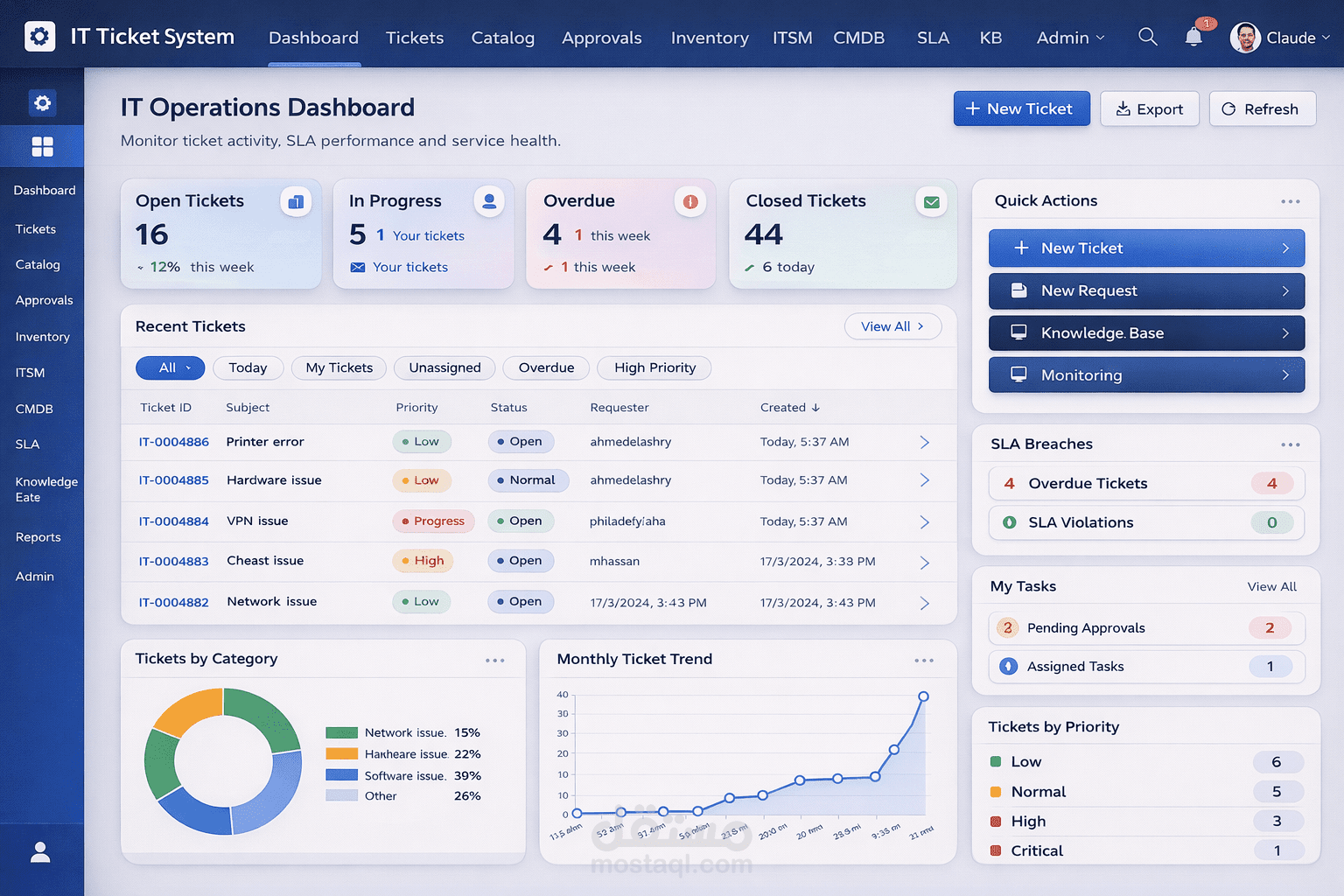Open Quick Actions more options menu
Viewport: 1344px width, 896px height.
pos(1290,201)
